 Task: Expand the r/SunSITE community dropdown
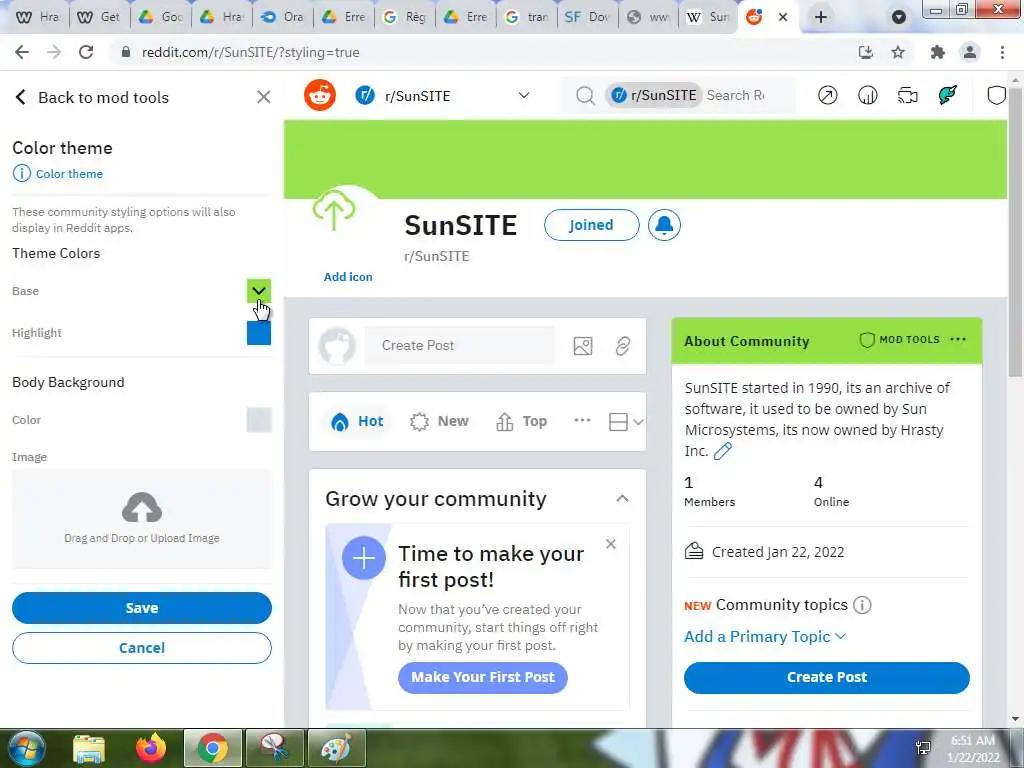524,95
